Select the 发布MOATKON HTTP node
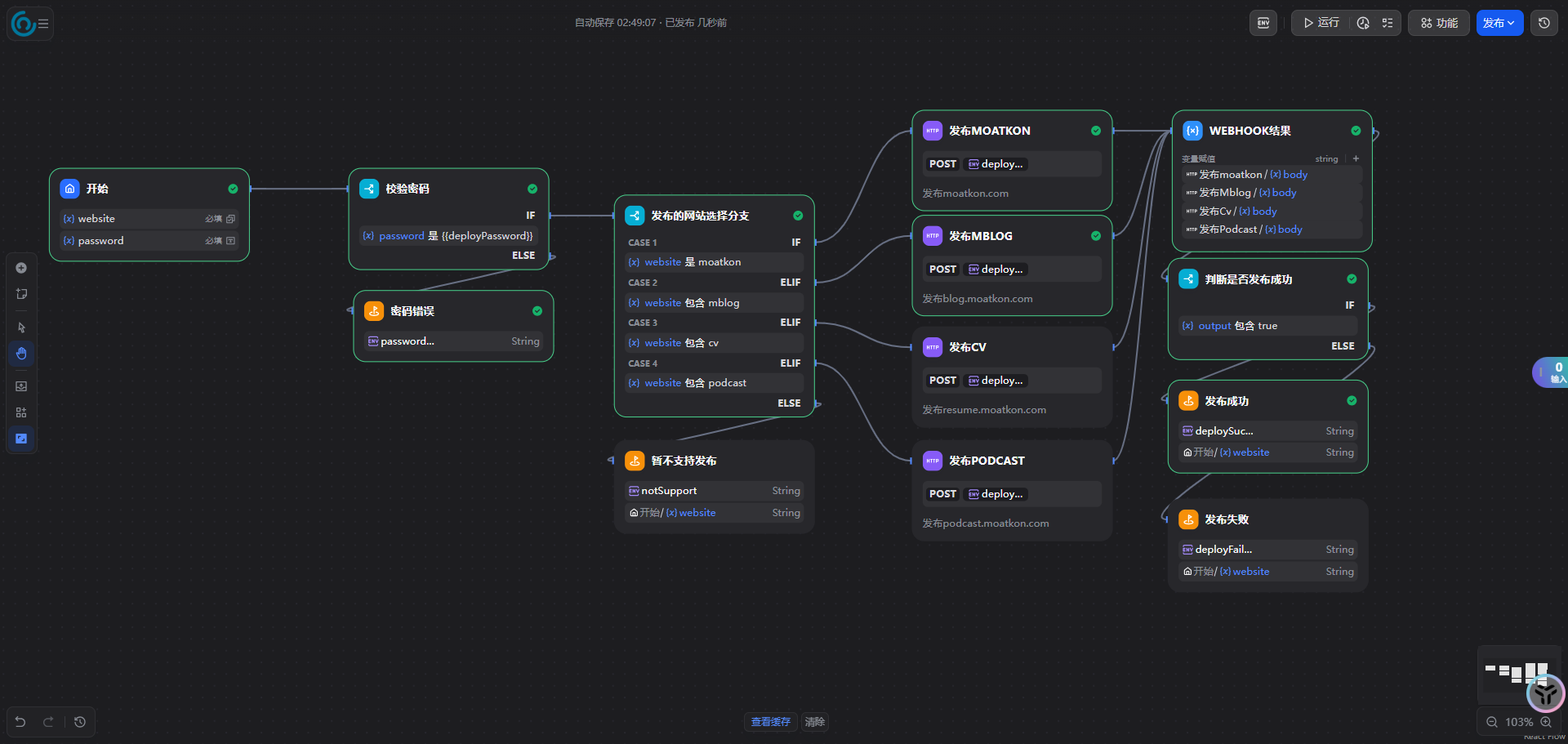The image size is (1568, 744). 1011,131
